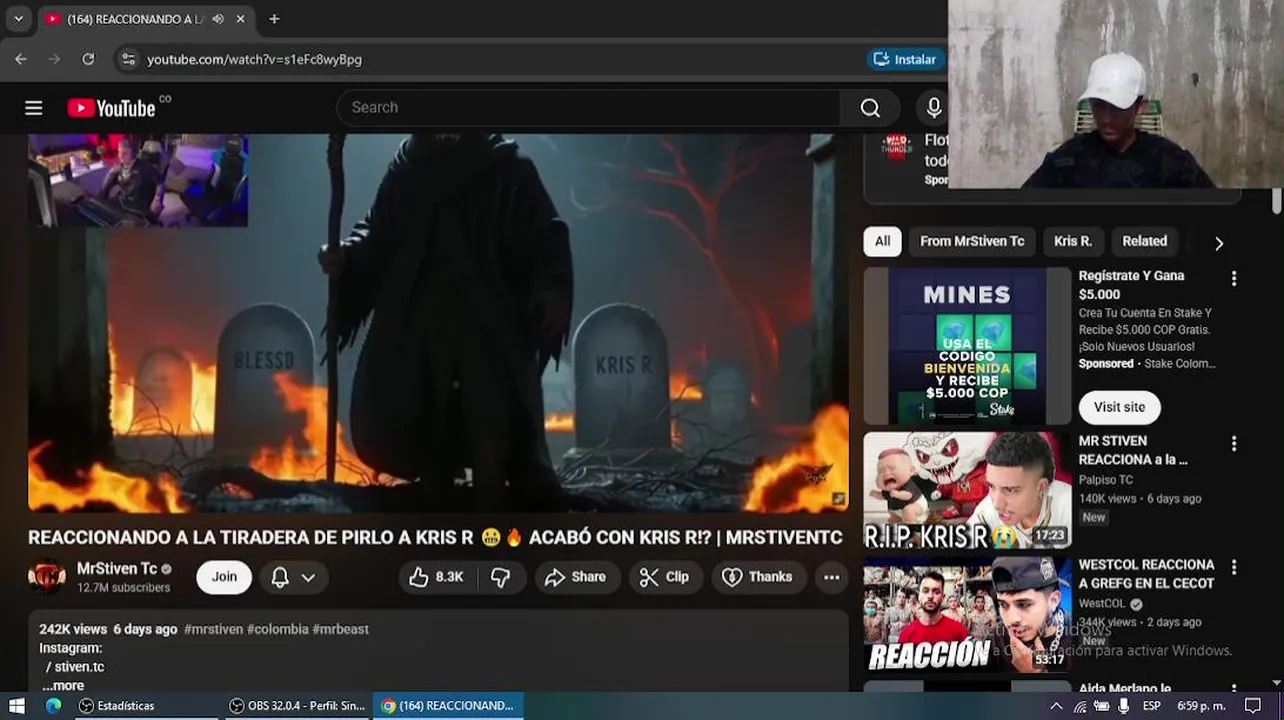Open the #mrbeast hashtag
This screenshot has height=720, width=1284.
(341, 629)
